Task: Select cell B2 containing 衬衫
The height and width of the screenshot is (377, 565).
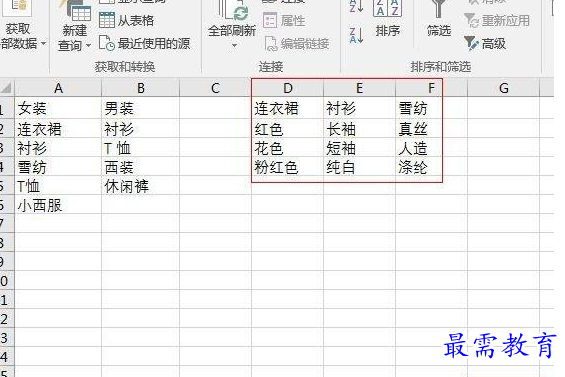Action: tap(141, 128)
